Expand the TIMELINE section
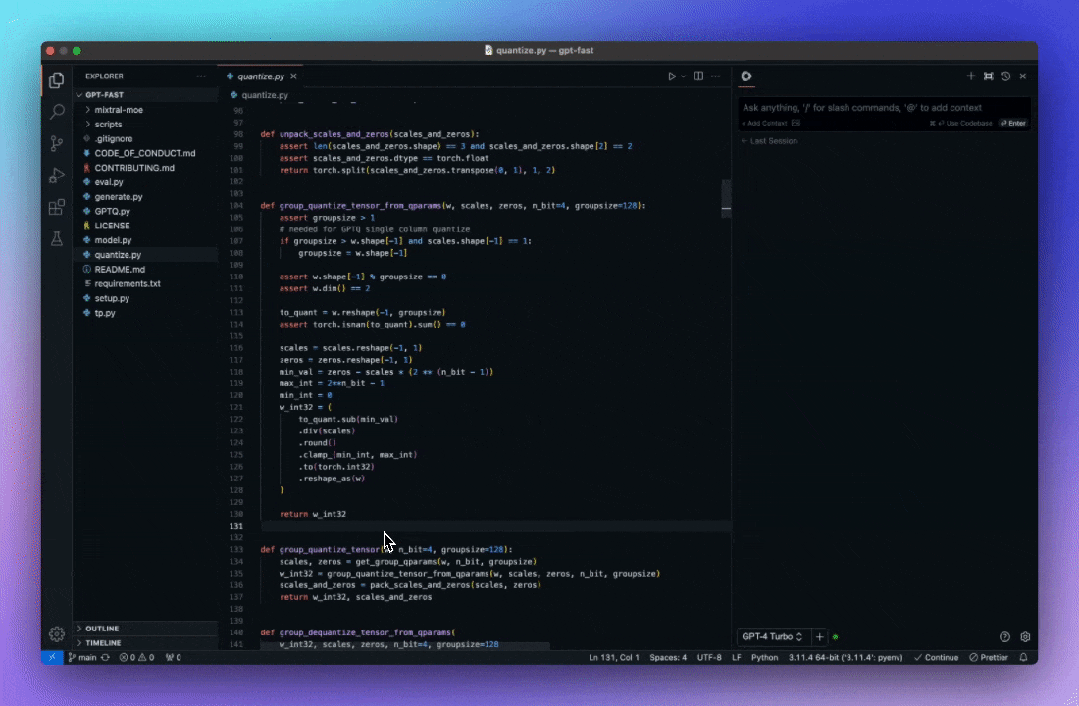1079x706 pixels. (101, 643)
